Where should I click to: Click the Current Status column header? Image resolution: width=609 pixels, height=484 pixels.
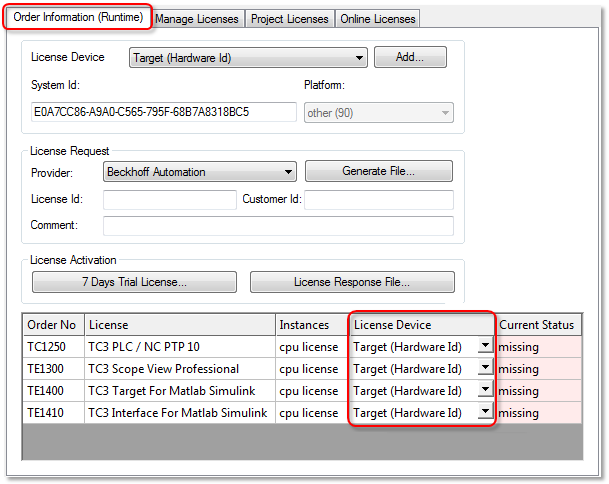[x=538, y=325]
